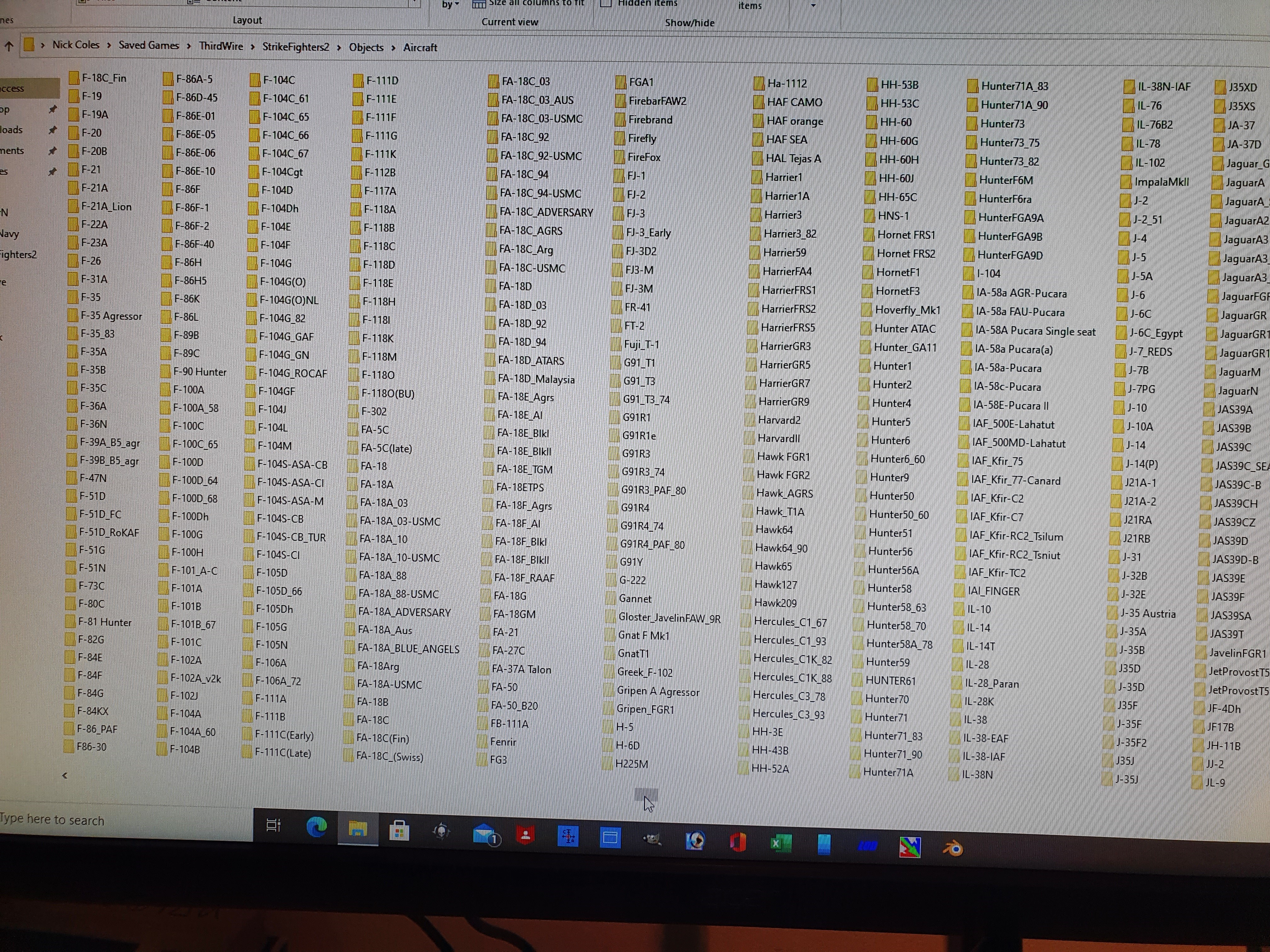
Task: Select the 'JH-11B' folder name
Action: [1223, 746]
